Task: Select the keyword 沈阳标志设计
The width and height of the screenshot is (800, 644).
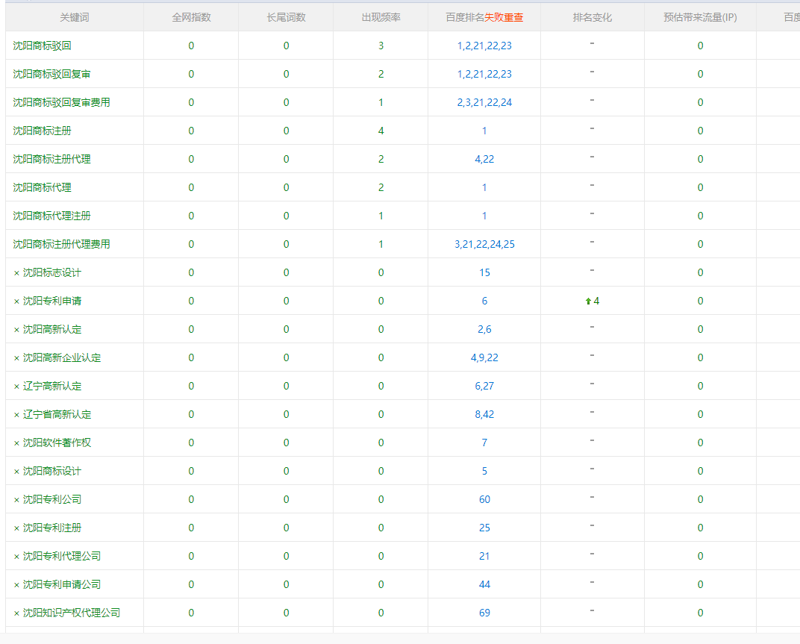Action: click(52, 273)
